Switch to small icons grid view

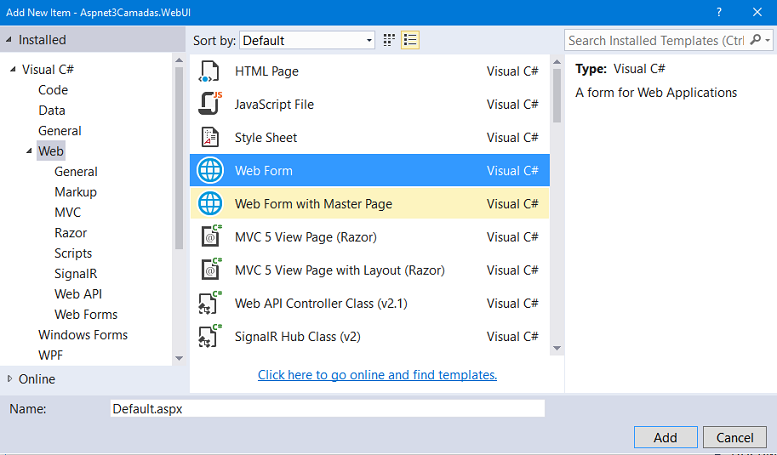click(x=389, y=40)
